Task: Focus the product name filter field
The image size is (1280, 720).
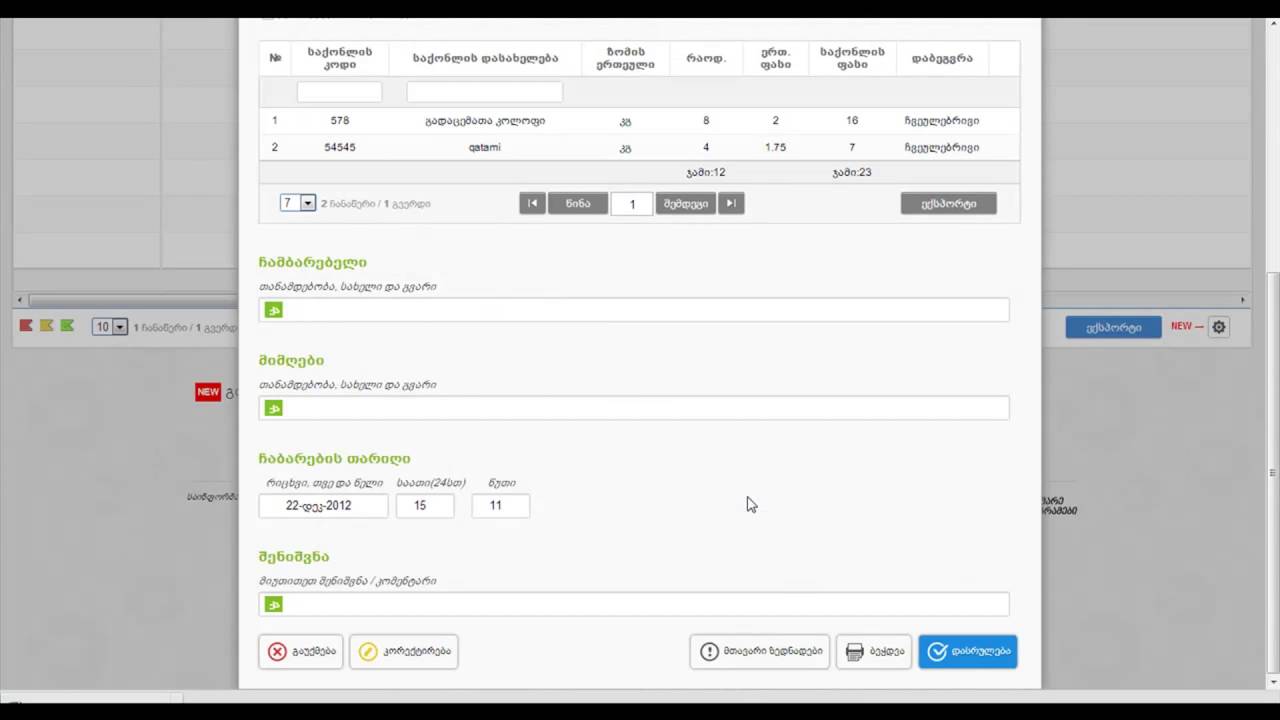Action: tap(485, 92)
